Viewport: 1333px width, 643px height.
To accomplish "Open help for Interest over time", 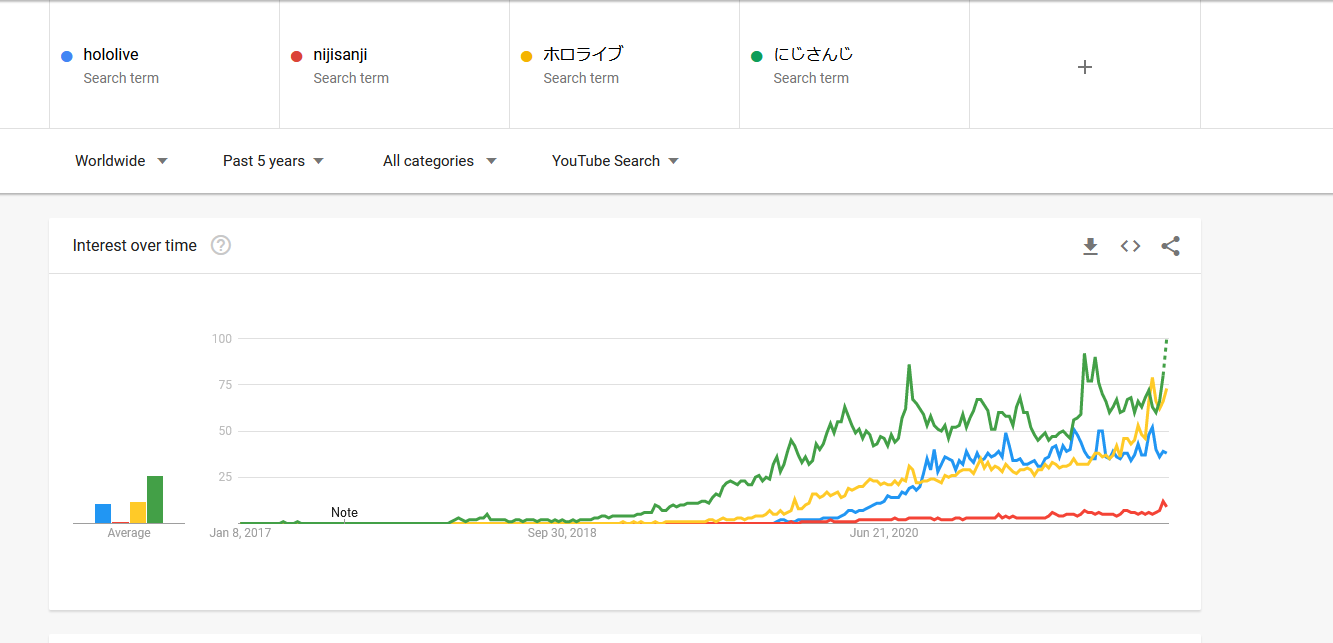I will pyautogui.click(x=221, y=246).
